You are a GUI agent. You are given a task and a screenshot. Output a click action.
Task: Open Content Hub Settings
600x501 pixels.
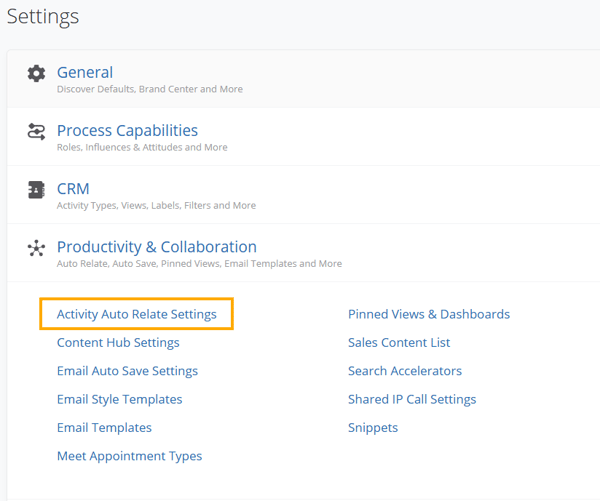click(x=118, y=343)
